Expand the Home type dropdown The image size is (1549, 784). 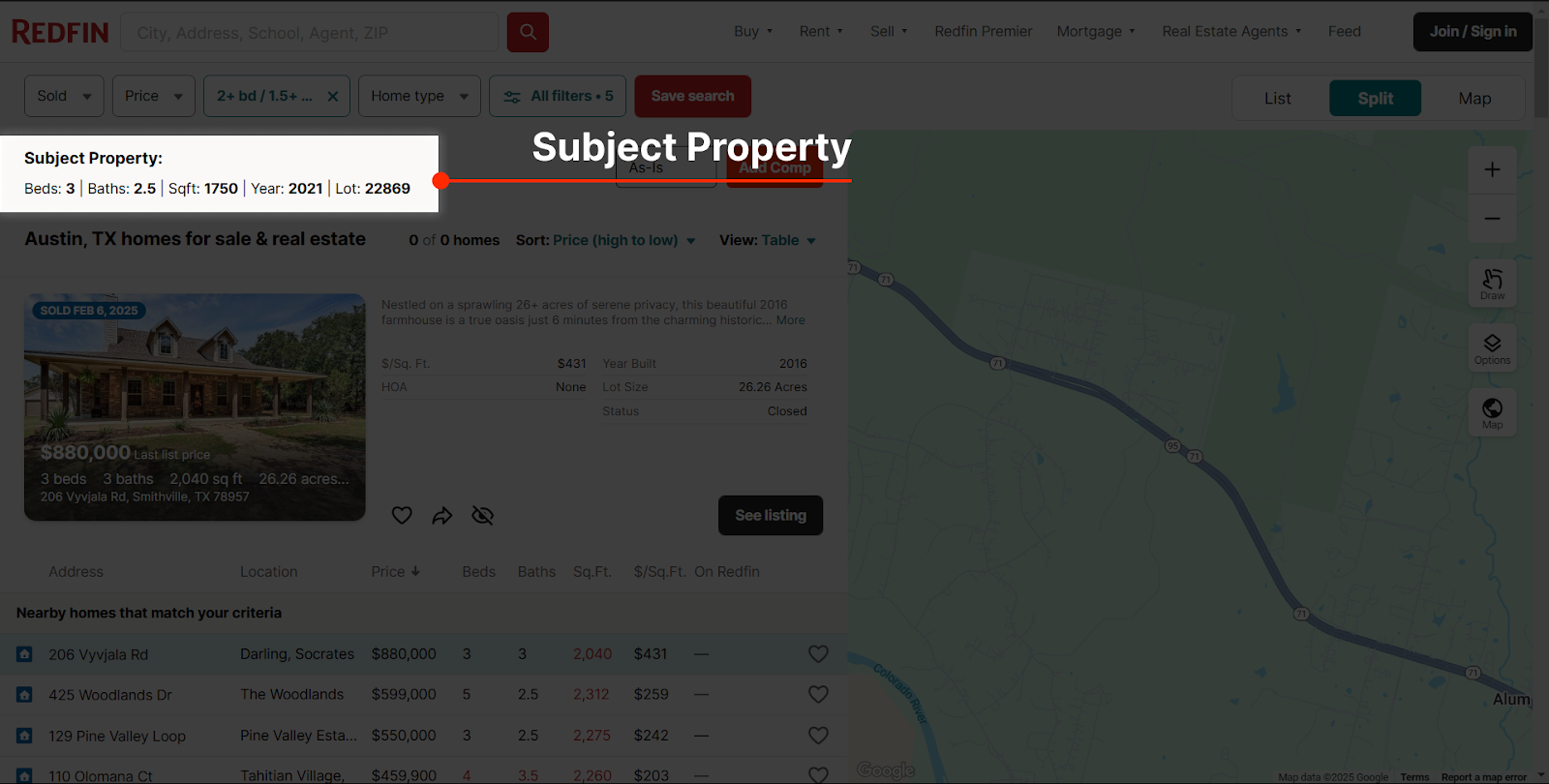(x=419, y=96)
